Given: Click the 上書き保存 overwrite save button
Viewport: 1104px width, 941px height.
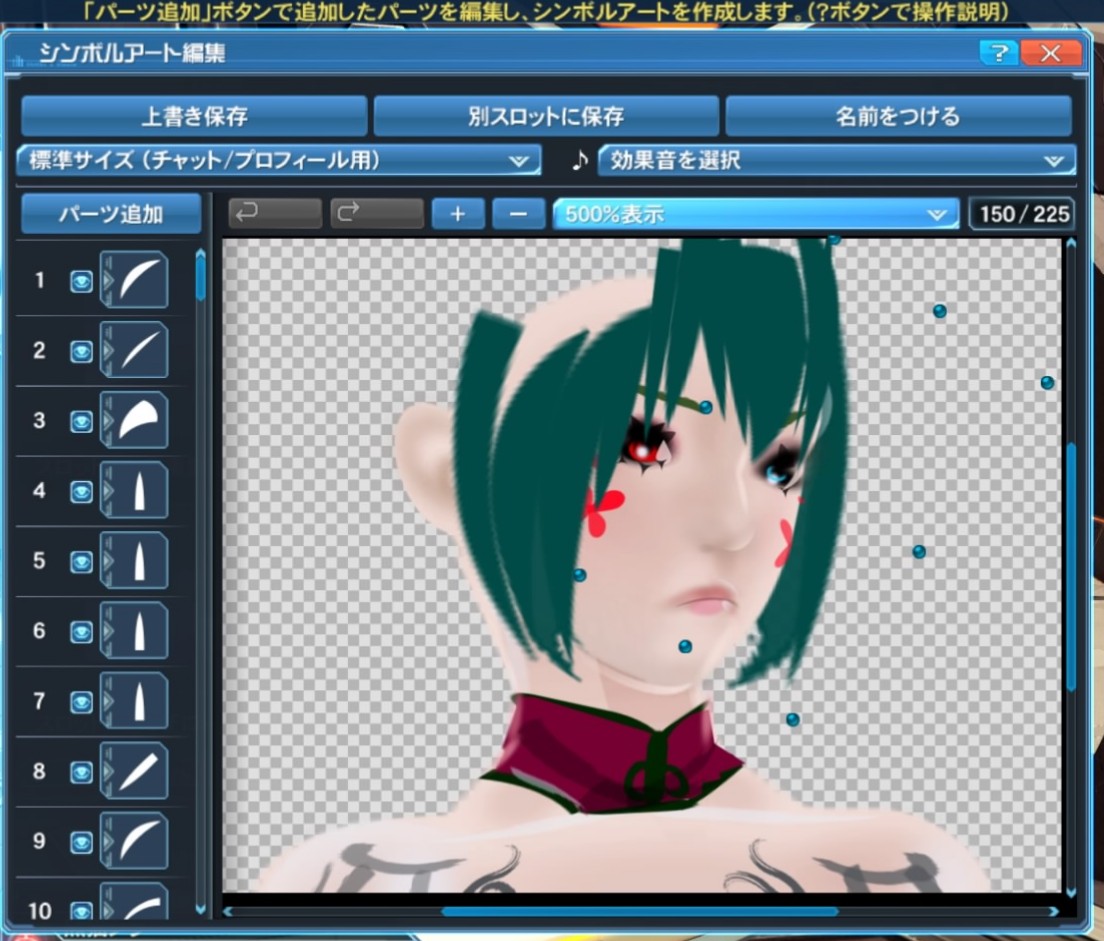Looking at the screenshot, I should 194,116.
